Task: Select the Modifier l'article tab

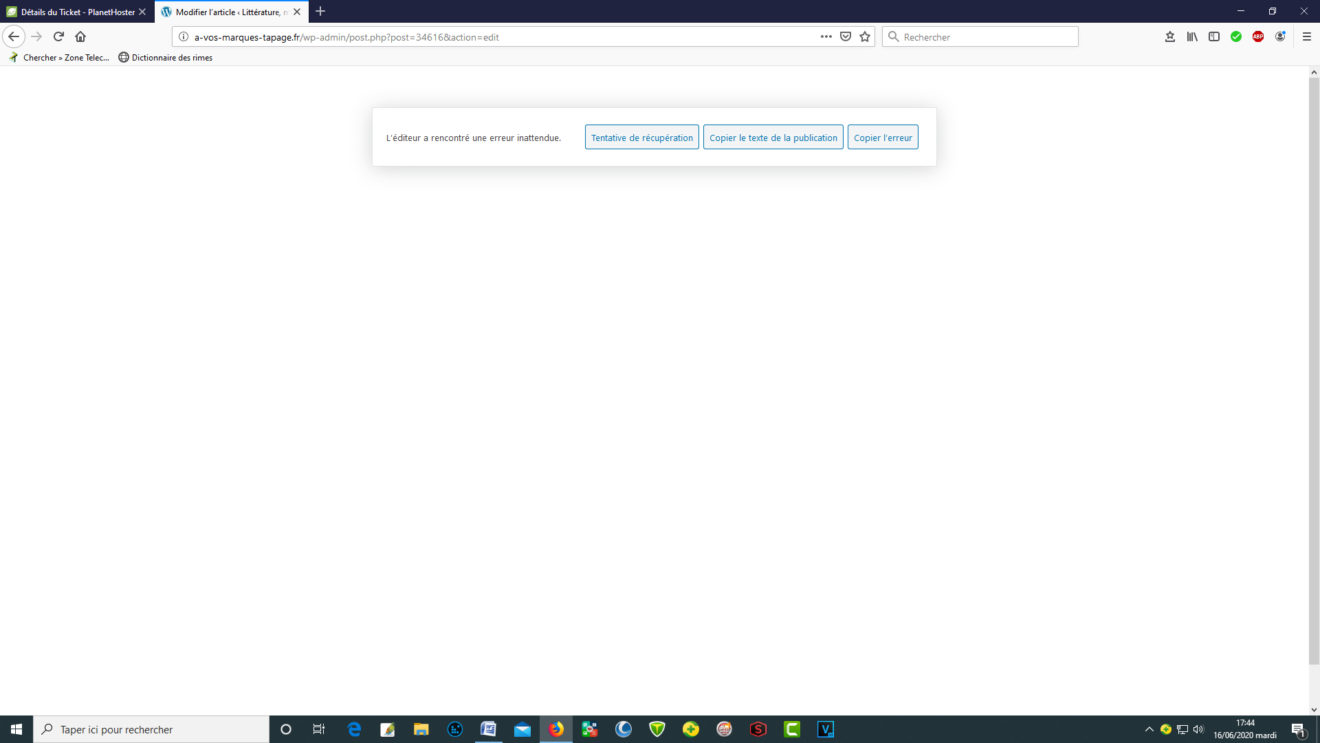Action: (231, 11)
